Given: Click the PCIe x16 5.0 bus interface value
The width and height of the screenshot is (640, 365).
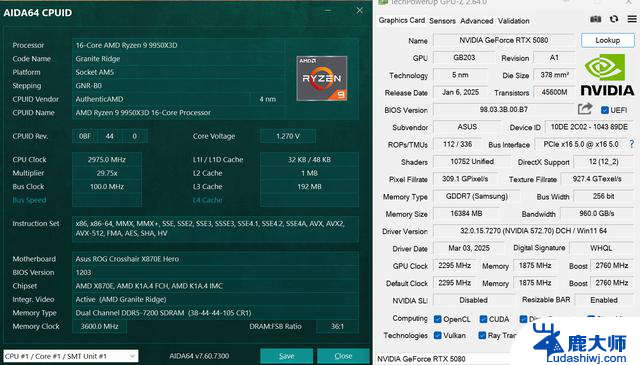Looking at the screenshot, I should pos(581,144).
